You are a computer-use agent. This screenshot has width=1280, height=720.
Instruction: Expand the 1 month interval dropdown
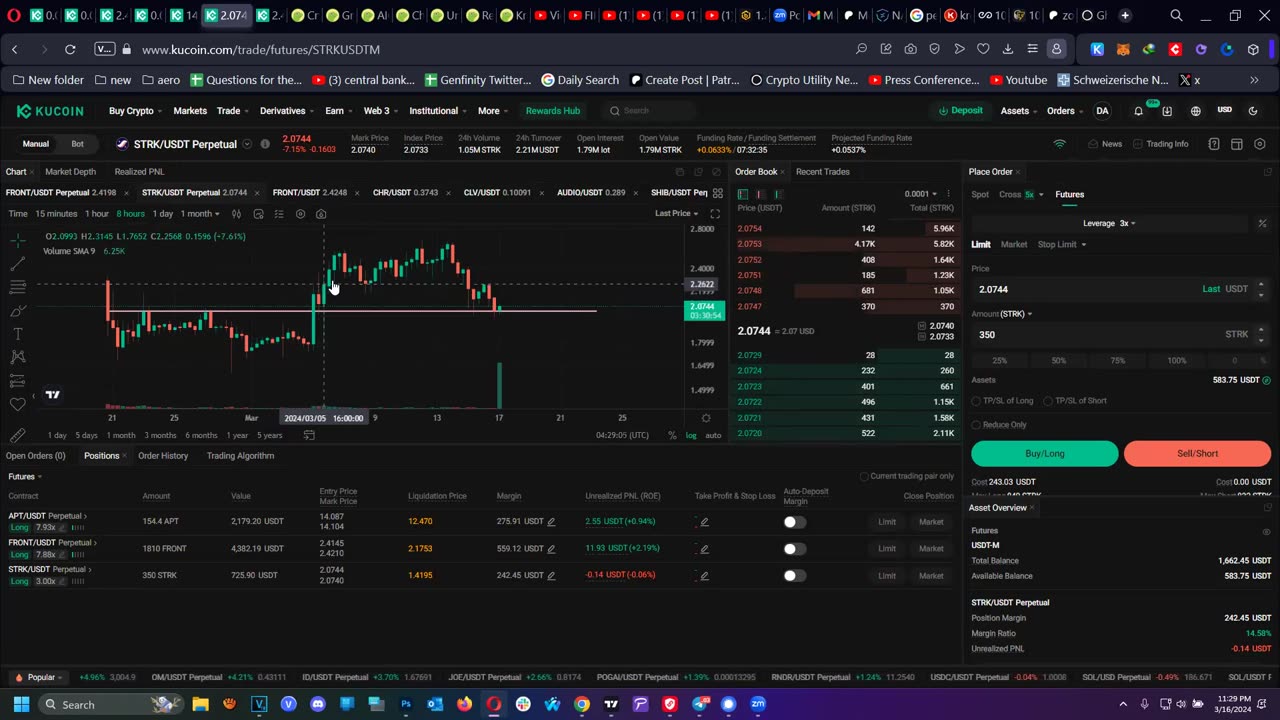tap(199, 214)
